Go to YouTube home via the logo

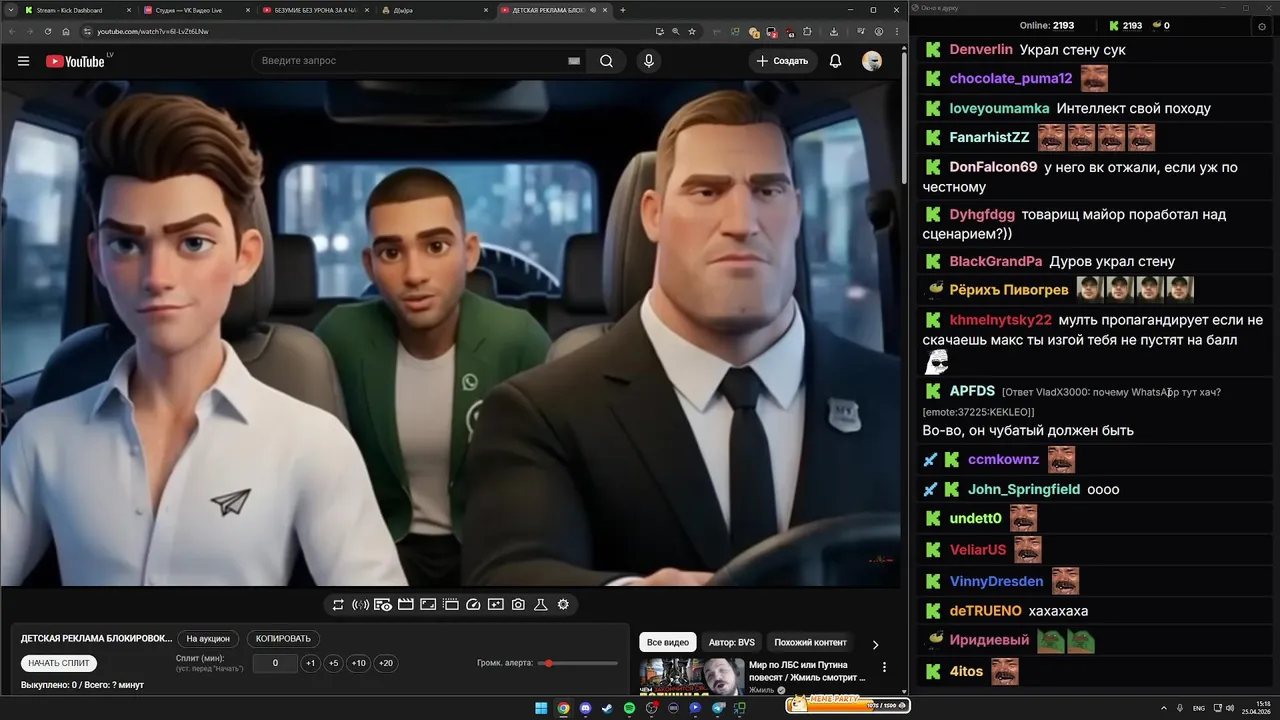click(x=75, y=61)
